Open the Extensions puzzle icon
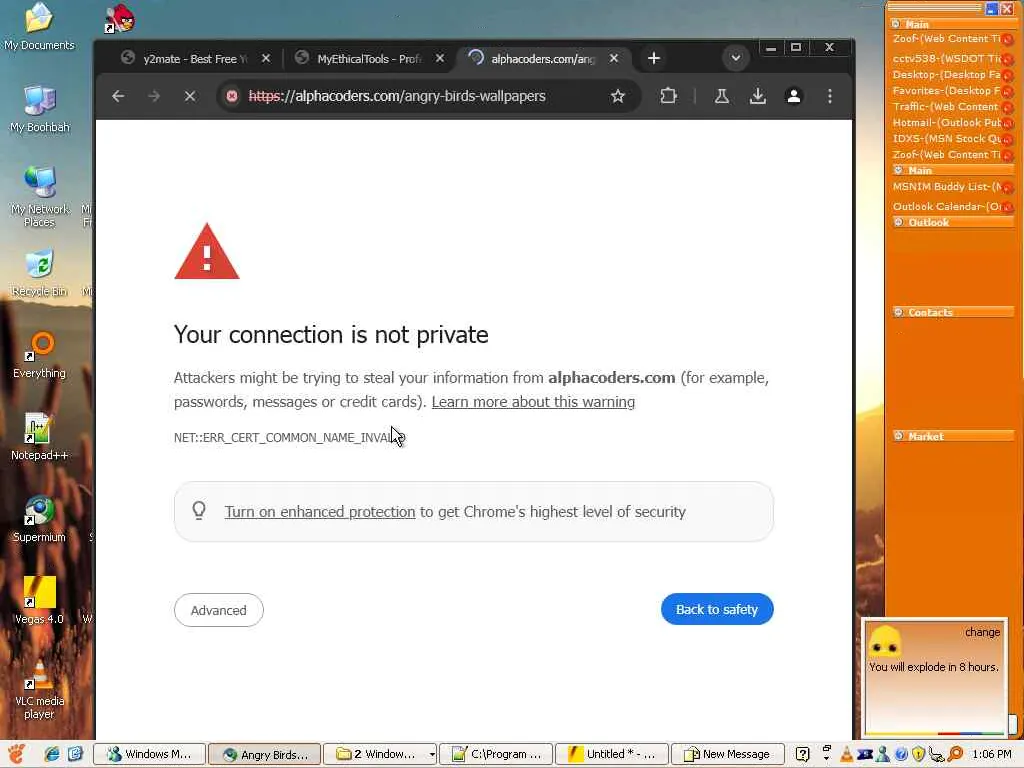The image size is (1024, 768). pyautogui.click(x=668, y=97)
